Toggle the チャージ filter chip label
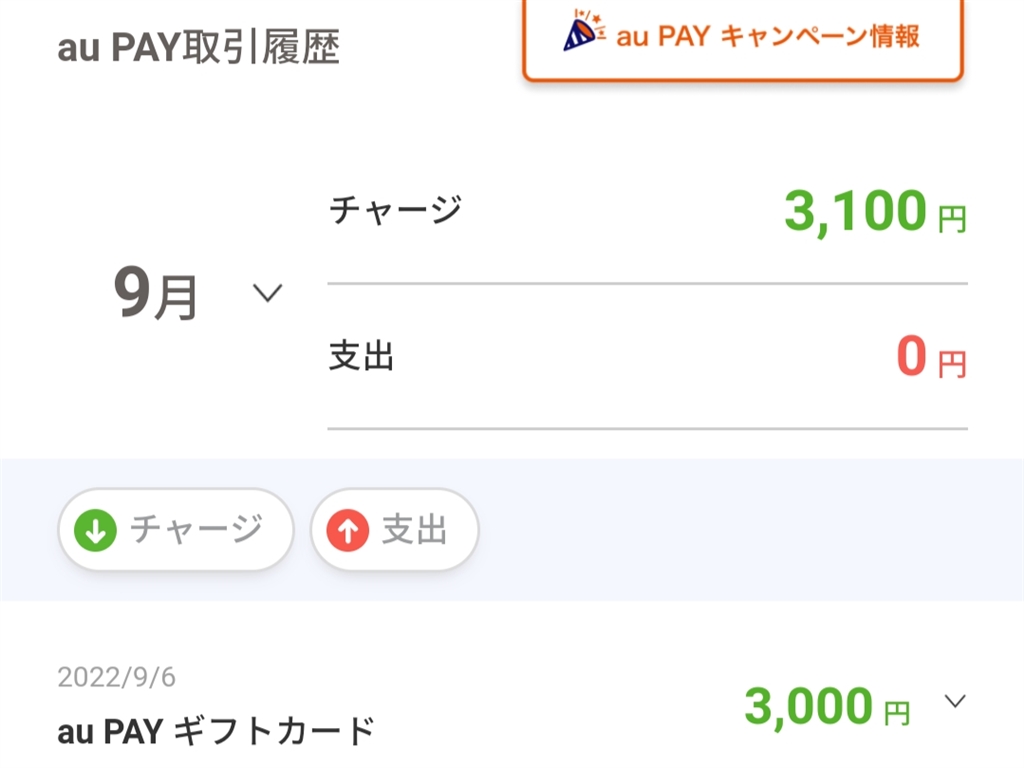 [196, 530]
